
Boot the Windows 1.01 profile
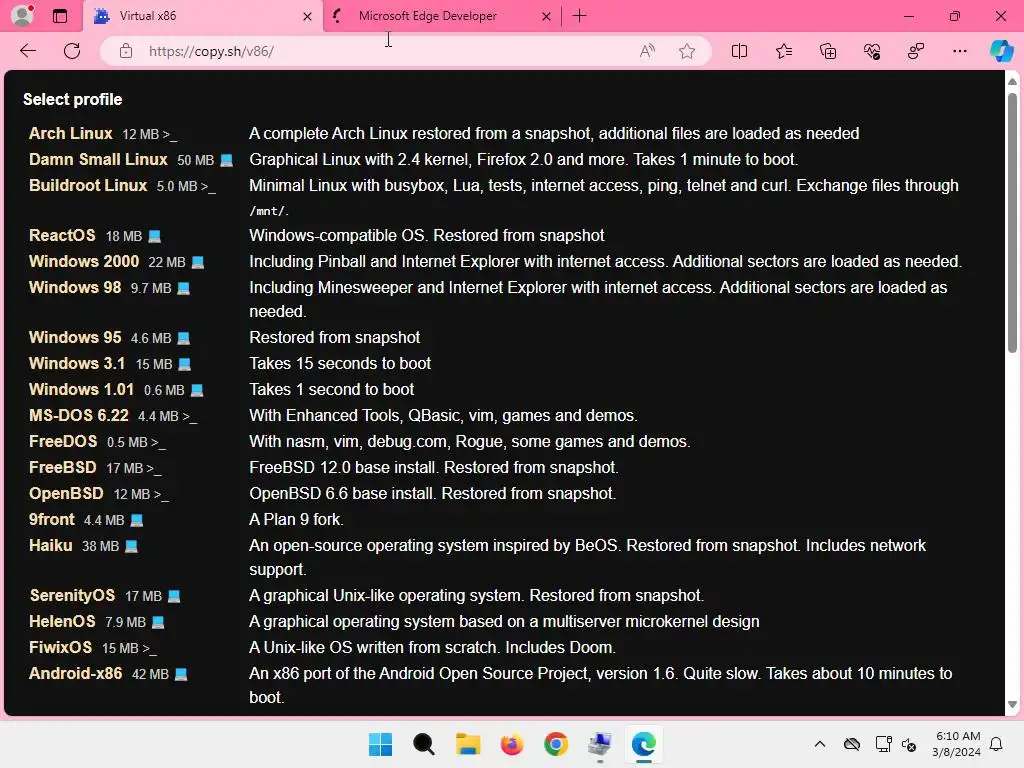81,389
